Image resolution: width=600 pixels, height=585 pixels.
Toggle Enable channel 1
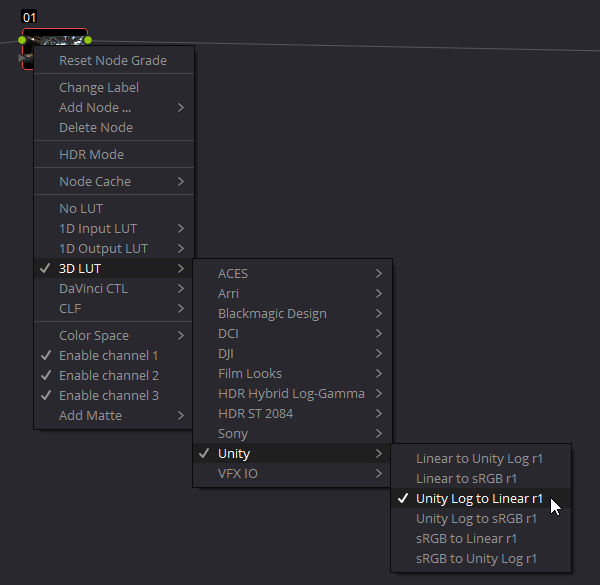pos(114,355)
